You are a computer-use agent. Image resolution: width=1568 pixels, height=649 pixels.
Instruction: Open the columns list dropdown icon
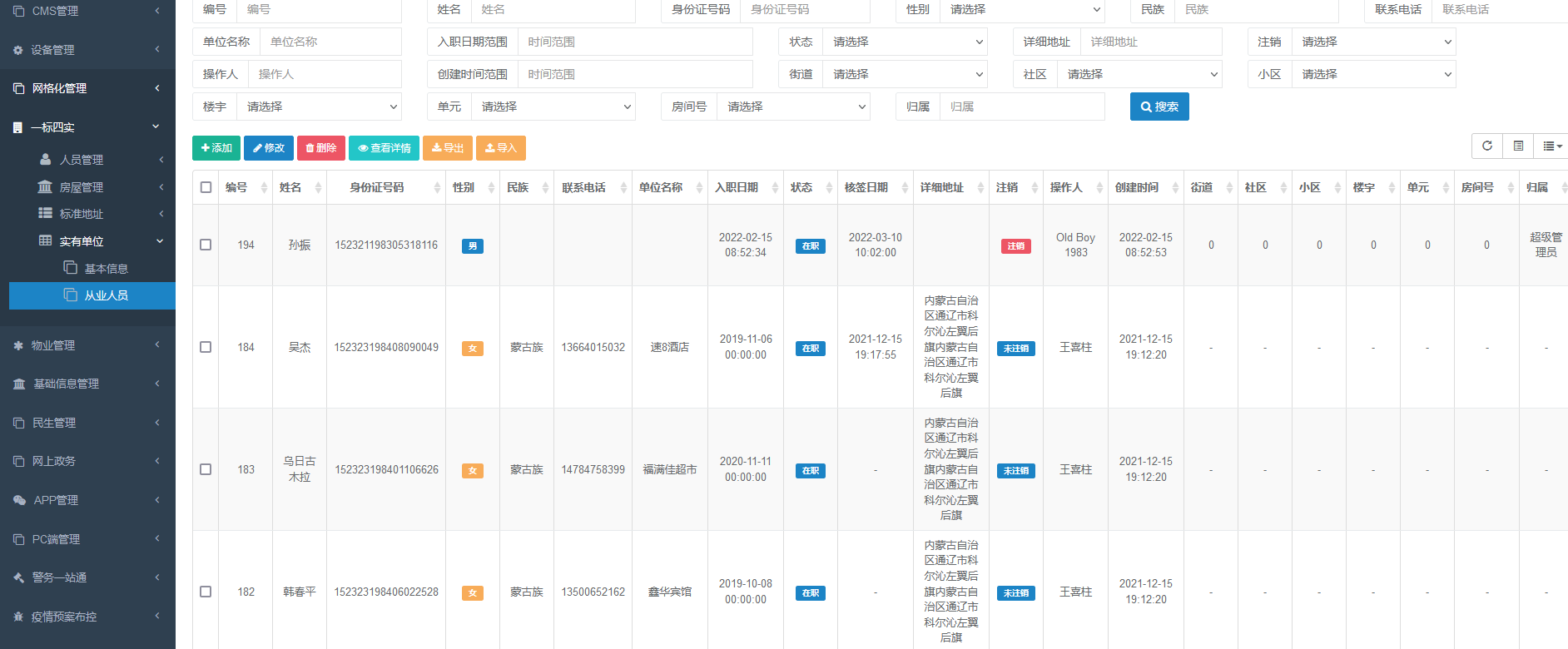pyautogui.click(x=1551, y=146)
